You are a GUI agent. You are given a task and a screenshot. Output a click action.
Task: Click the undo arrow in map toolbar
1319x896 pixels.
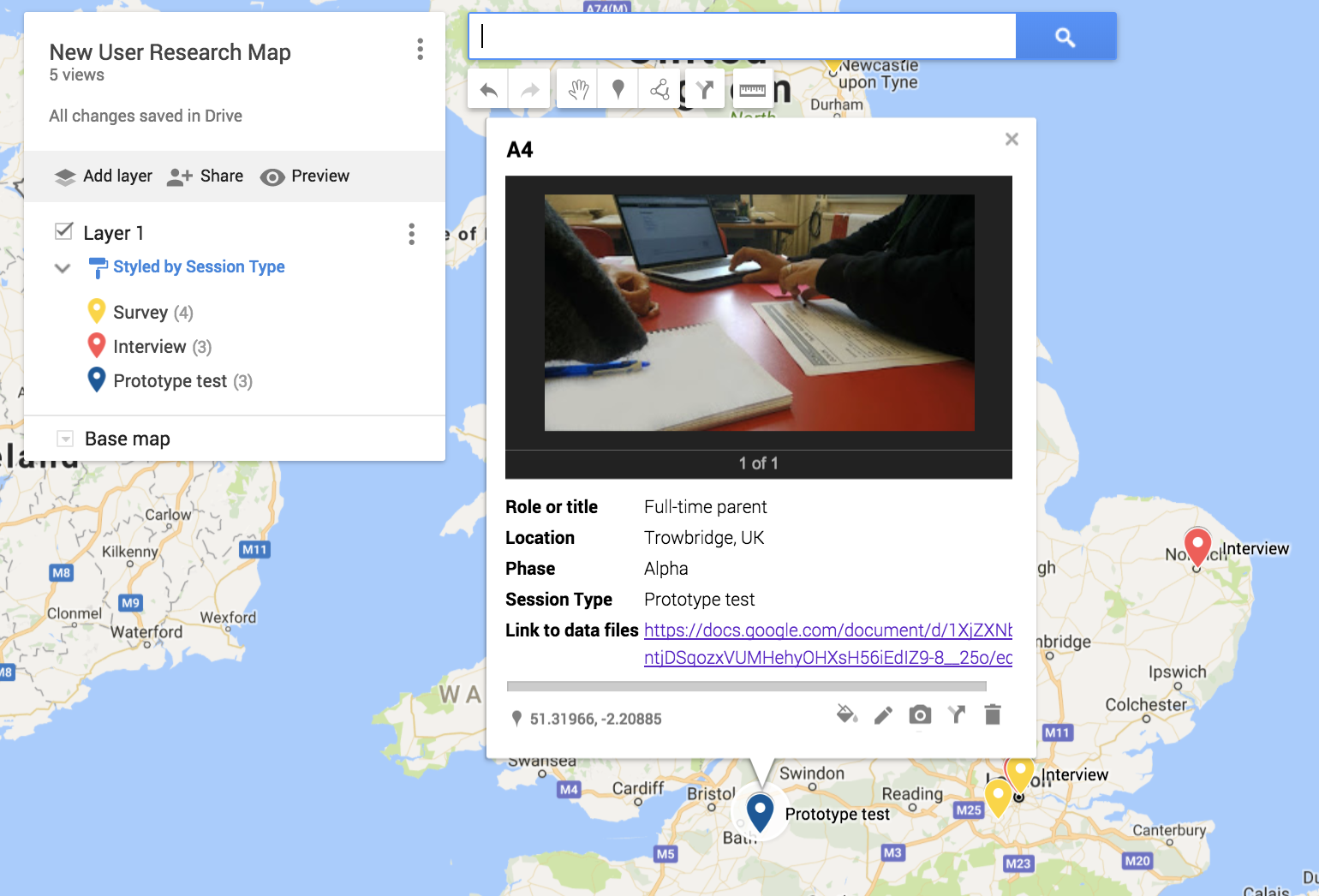tap(489, 89)
